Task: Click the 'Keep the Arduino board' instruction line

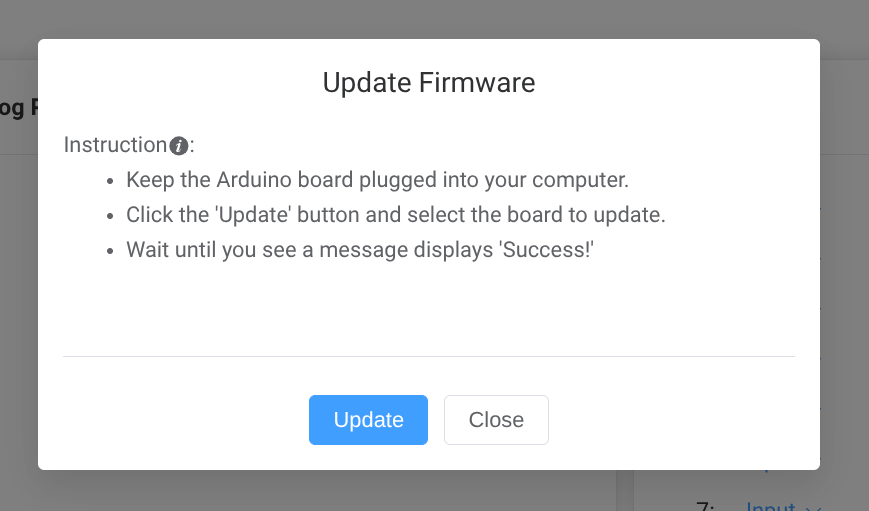Action: click(x=376, y=181)
